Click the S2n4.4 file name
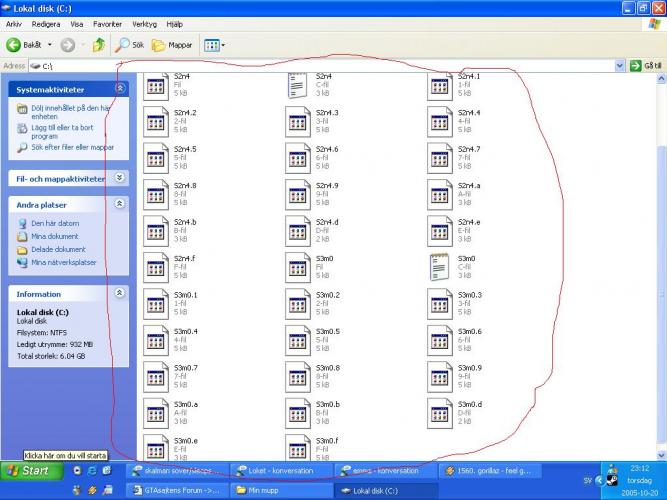Viewport: 667px width, 500px height. click(469, 113)
